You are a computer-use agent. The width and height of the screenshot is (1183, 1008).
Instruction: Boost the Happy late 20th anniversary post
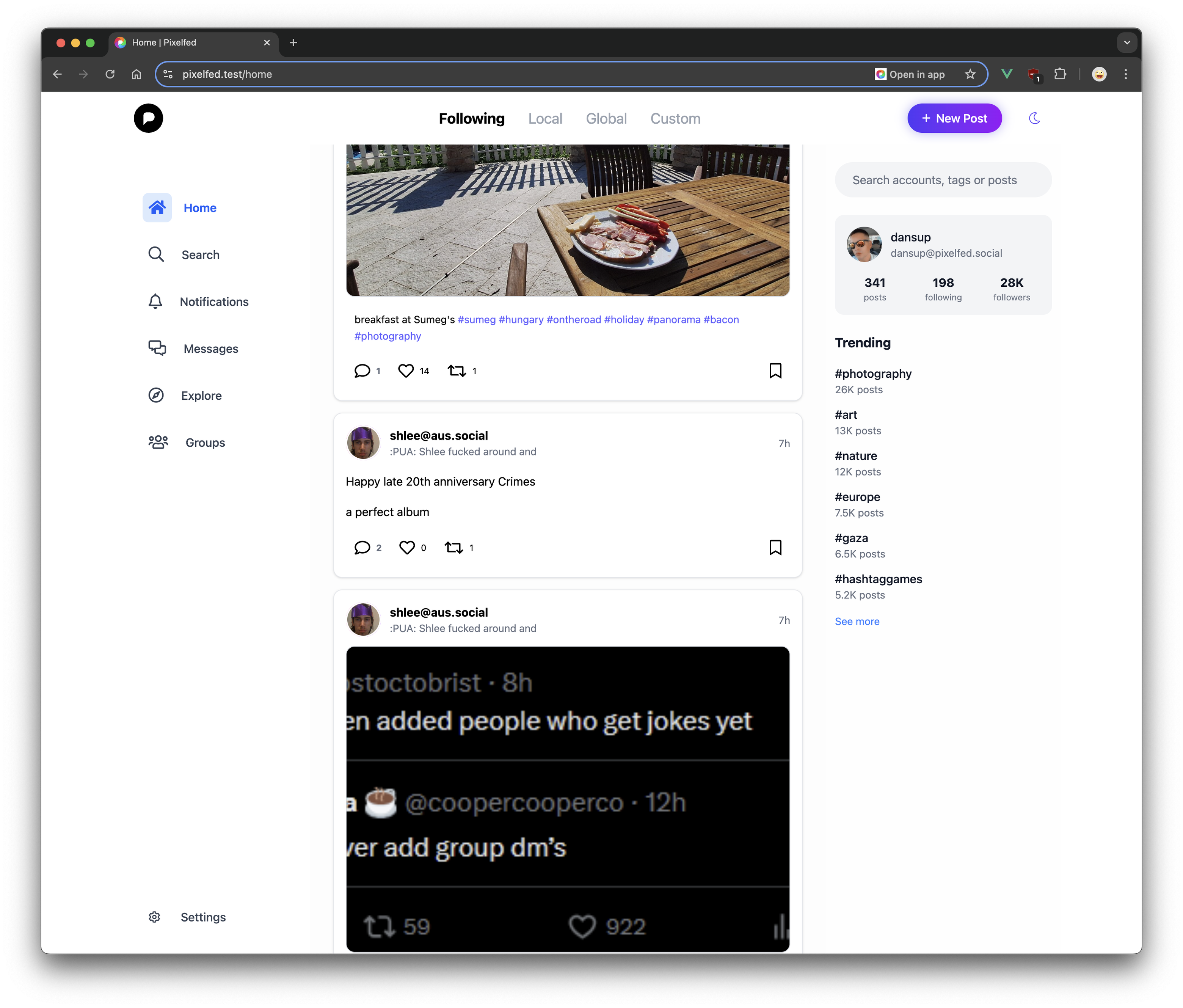(454, 547)
